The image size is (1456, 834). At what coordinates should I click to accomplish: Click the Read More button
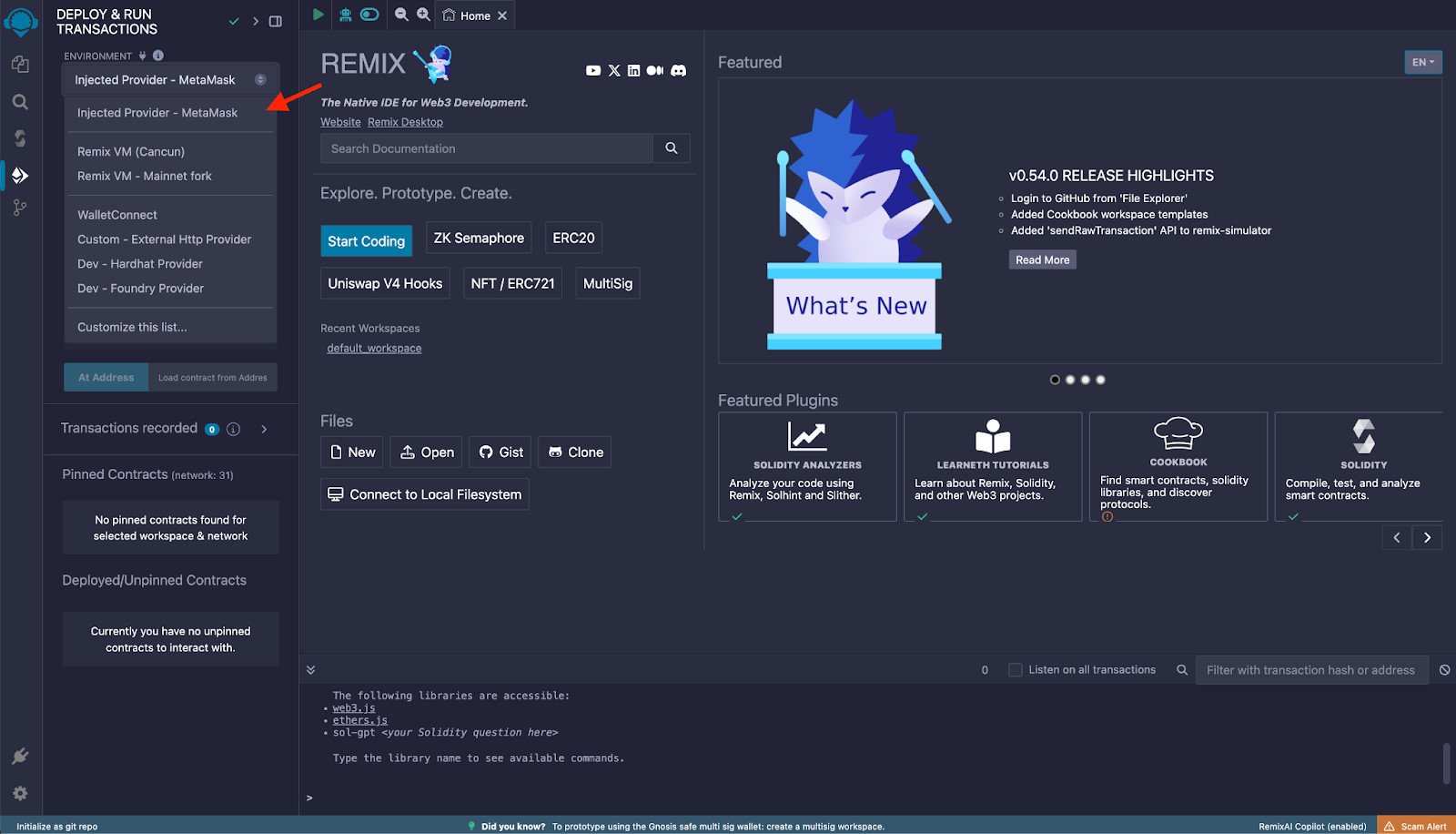(x=1041, y=259)
